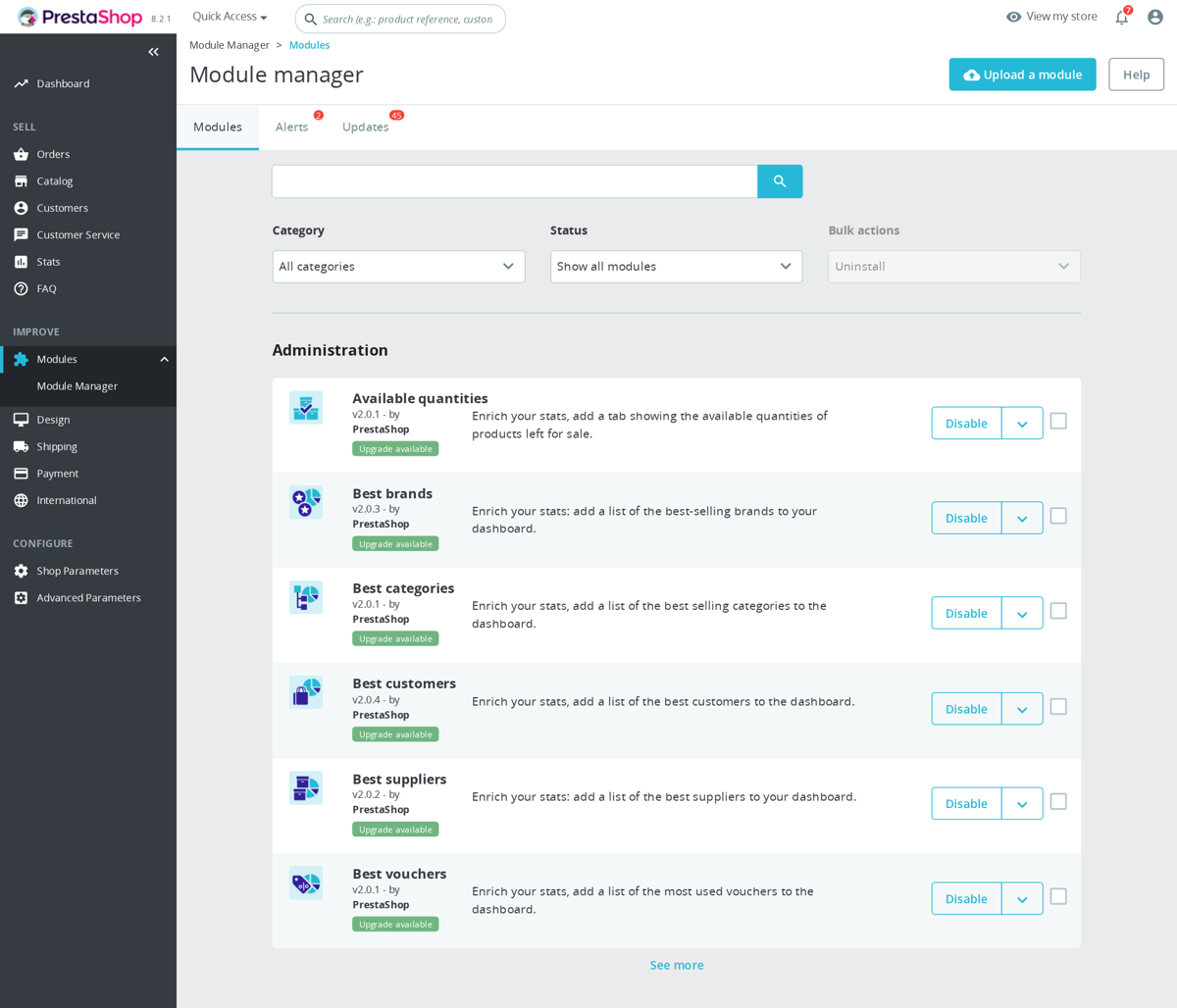
Task: Open the user profile avatar icon
Action: click(x=1155, y=17)
